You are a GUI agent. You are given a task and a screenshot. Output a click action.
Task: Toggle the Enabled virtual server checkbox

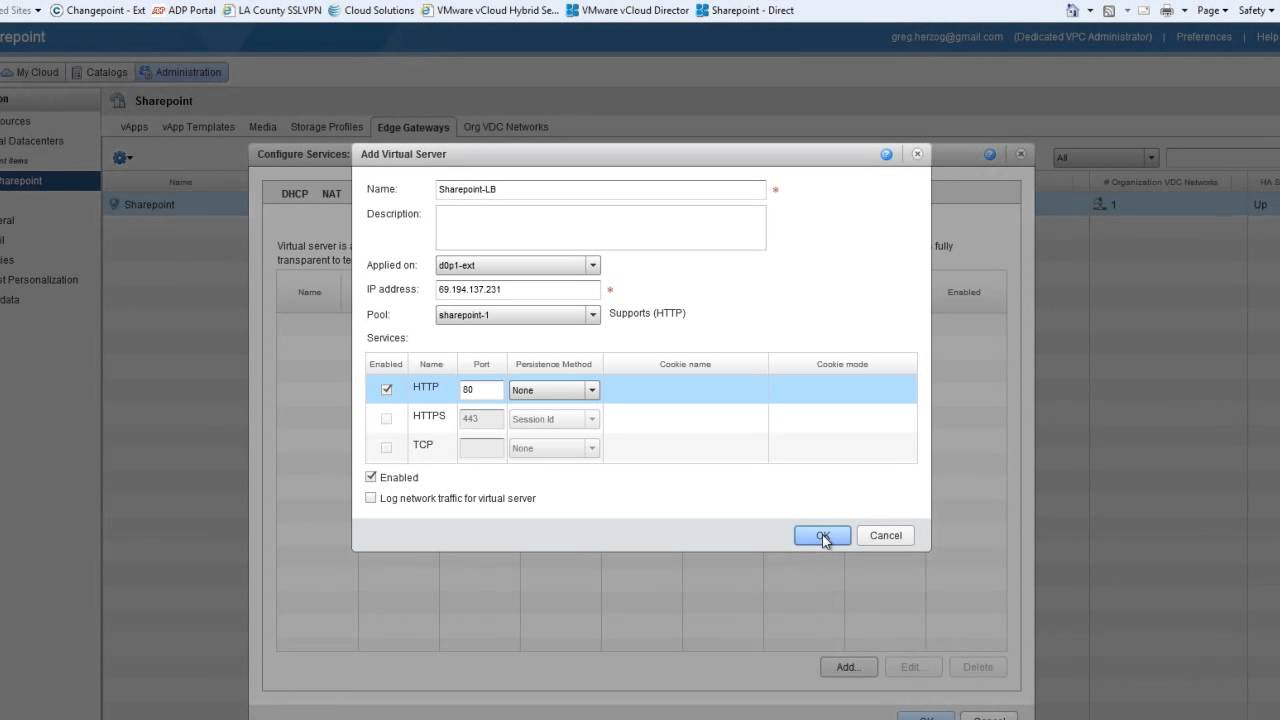371,477
